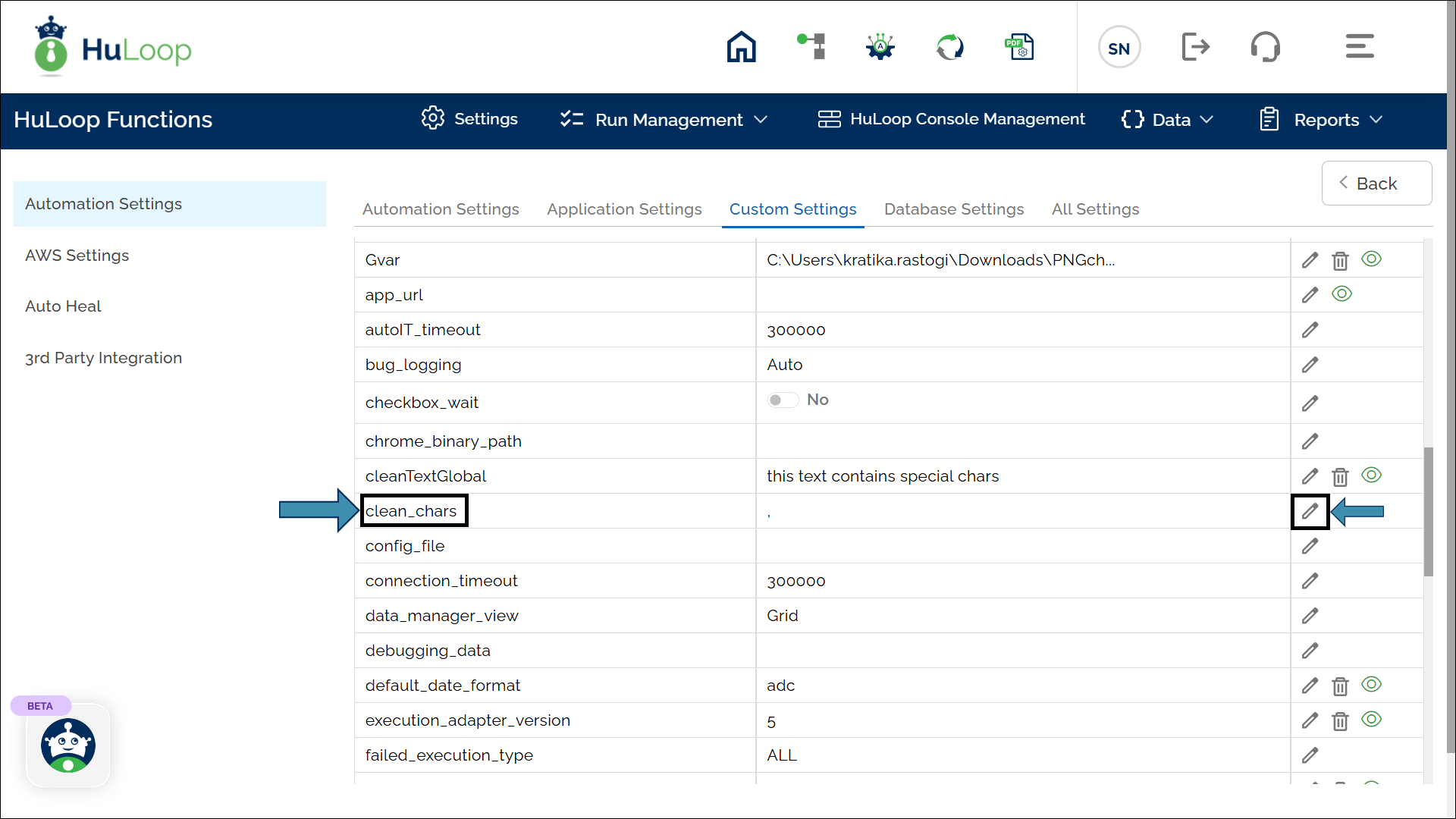1456x819 pixels.
Task: Click the Back button
Action: 1376,184
